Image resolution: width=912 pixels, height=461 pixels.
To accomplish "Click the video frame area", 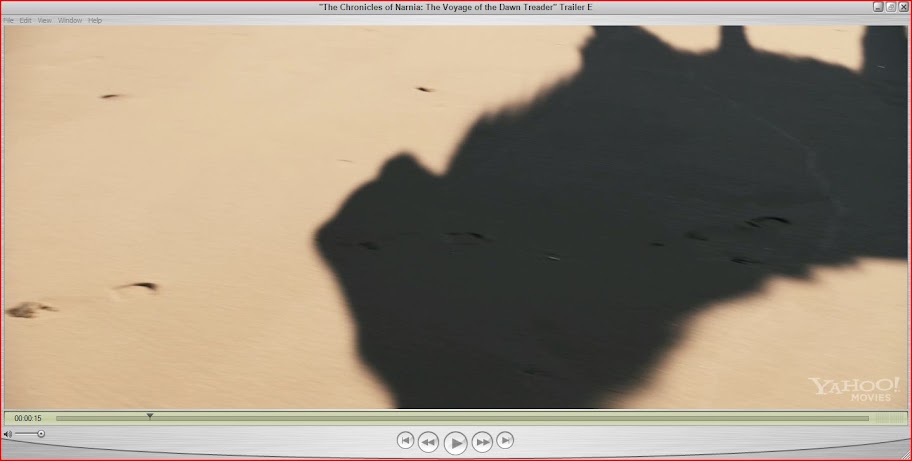I will coord(455,217).
